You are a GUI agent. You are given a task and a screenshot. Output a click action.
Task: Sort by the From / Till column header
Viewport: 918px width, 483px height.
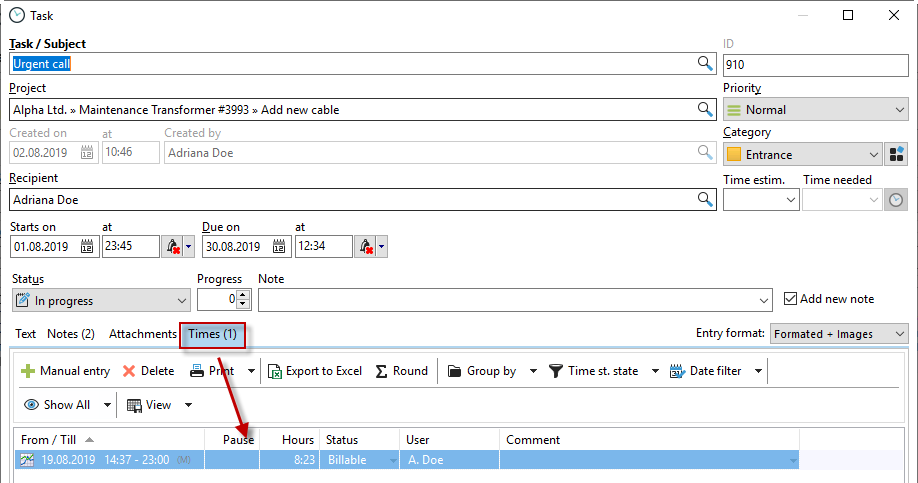pyautogui.click(x=50, y=440)
